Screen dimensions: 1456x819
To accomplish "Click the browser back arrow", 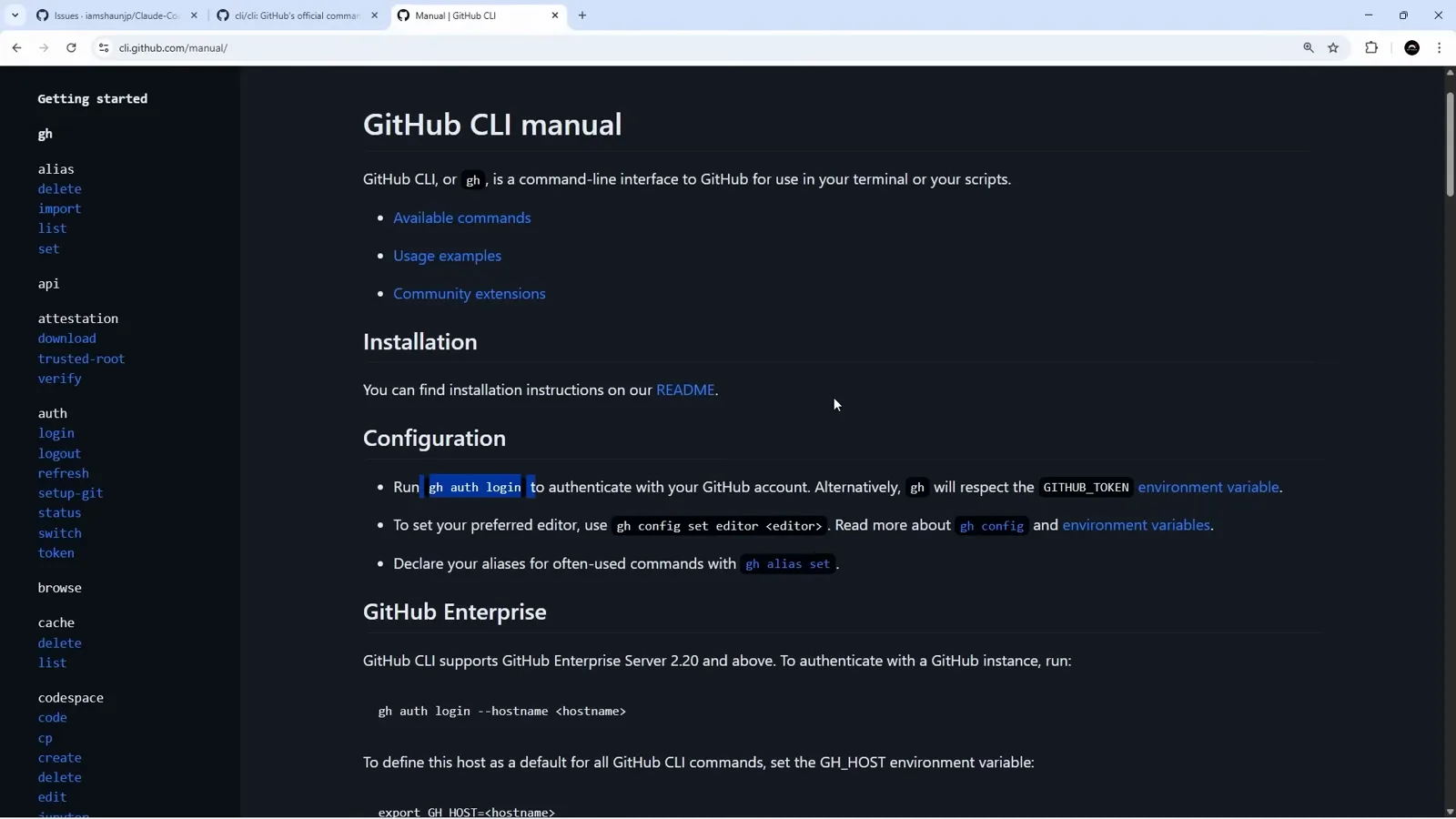I will (x=16, y=47).
